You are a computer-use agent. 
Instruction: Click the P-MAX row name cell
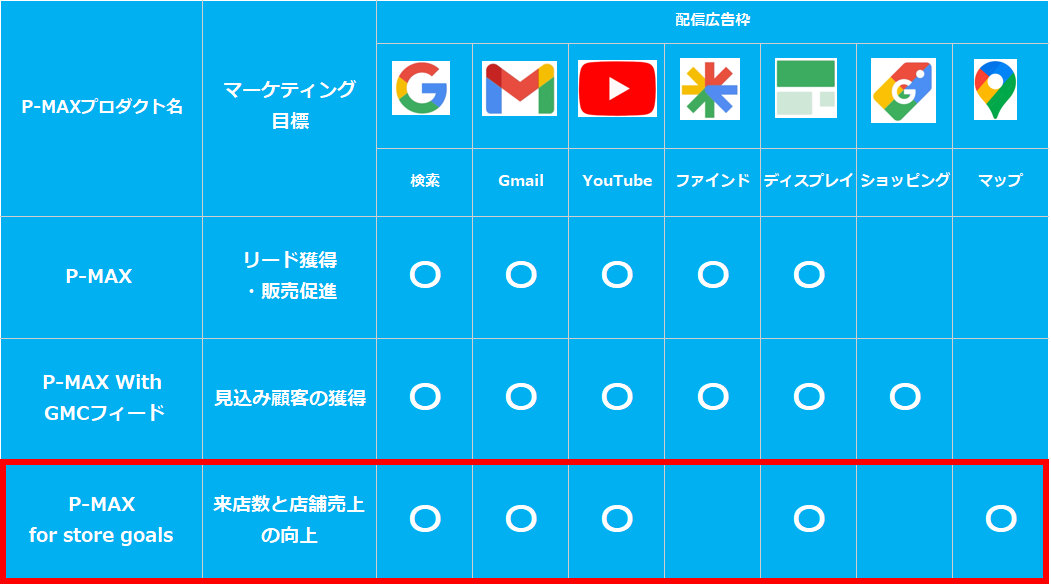[99, 276]
